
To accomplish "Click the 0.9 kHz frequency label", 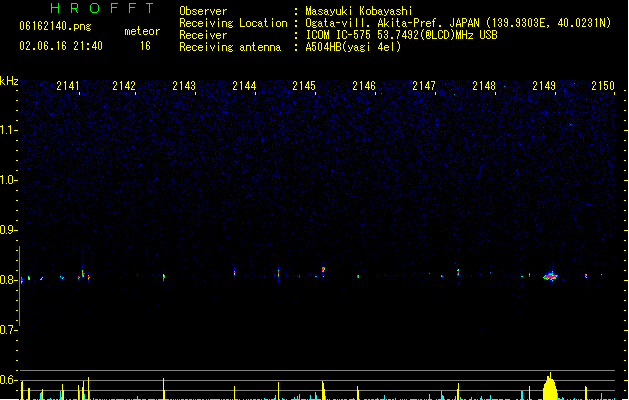I will point(7,230).
